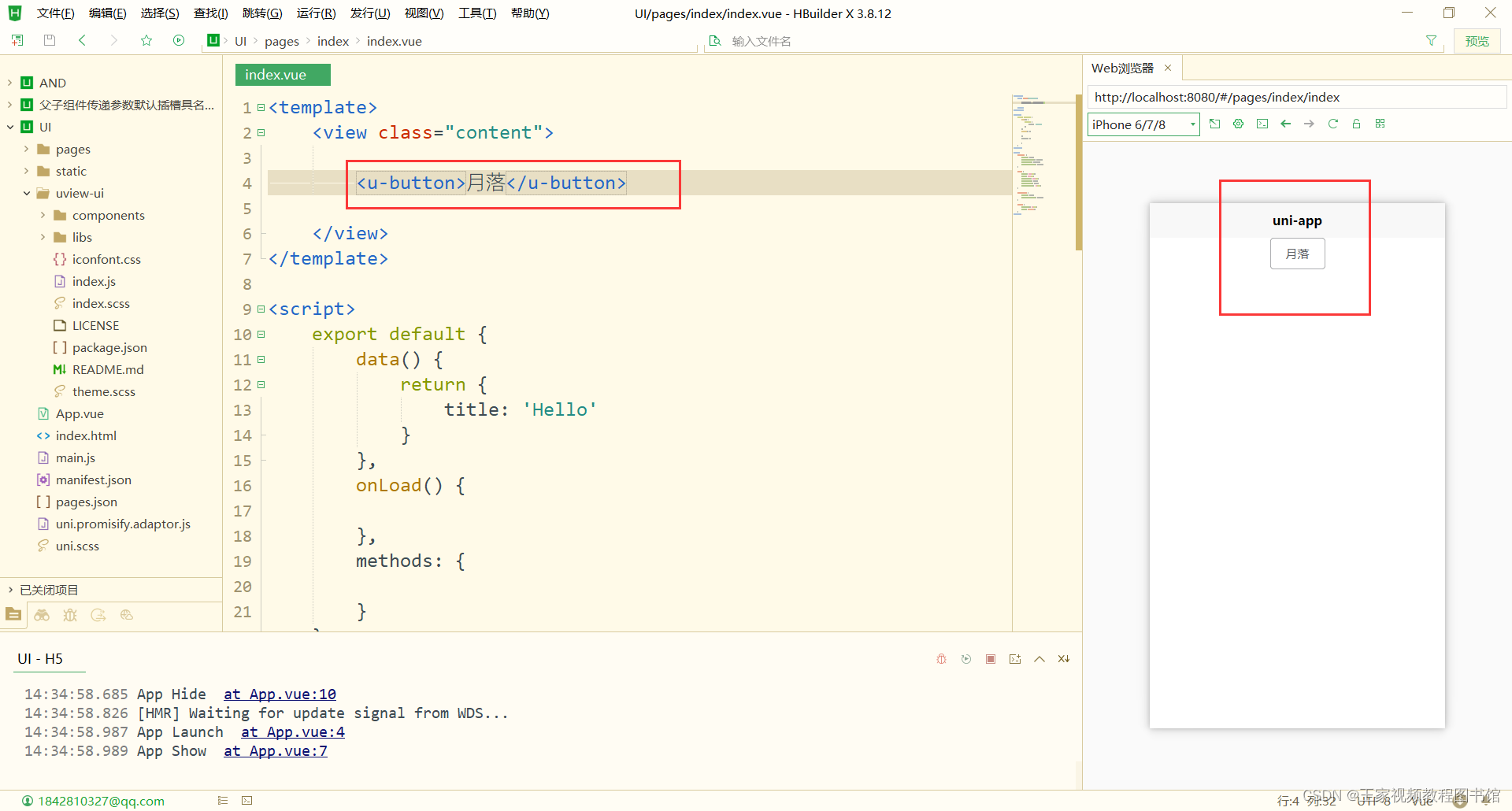Open terminal icon in the status bar
Viewport: 1512px width, 811px height.
pyautogui.click(x=246, y=800)
